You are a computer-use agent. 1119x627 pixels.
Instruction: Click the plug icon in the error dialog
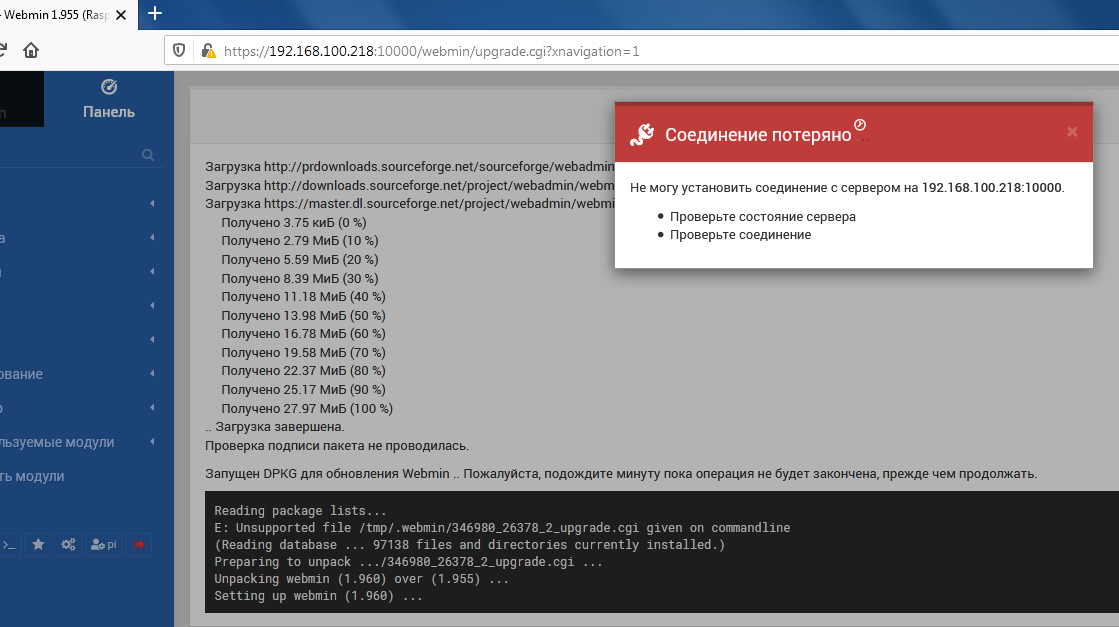(642, 134)
